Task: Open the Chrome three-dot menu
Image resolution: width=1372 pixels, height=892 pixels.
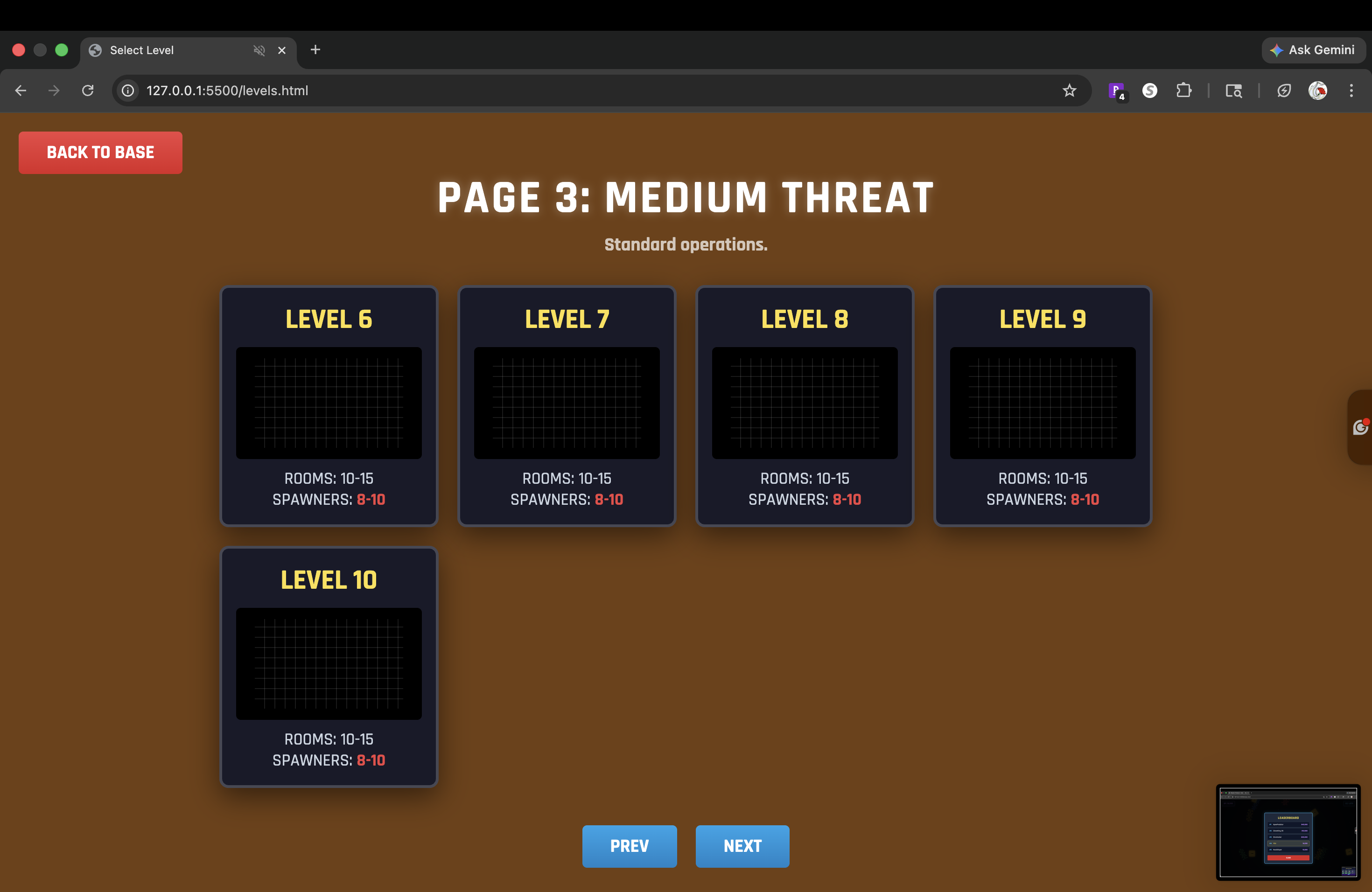Action: pyautogui.click(x=1351, y=91)
